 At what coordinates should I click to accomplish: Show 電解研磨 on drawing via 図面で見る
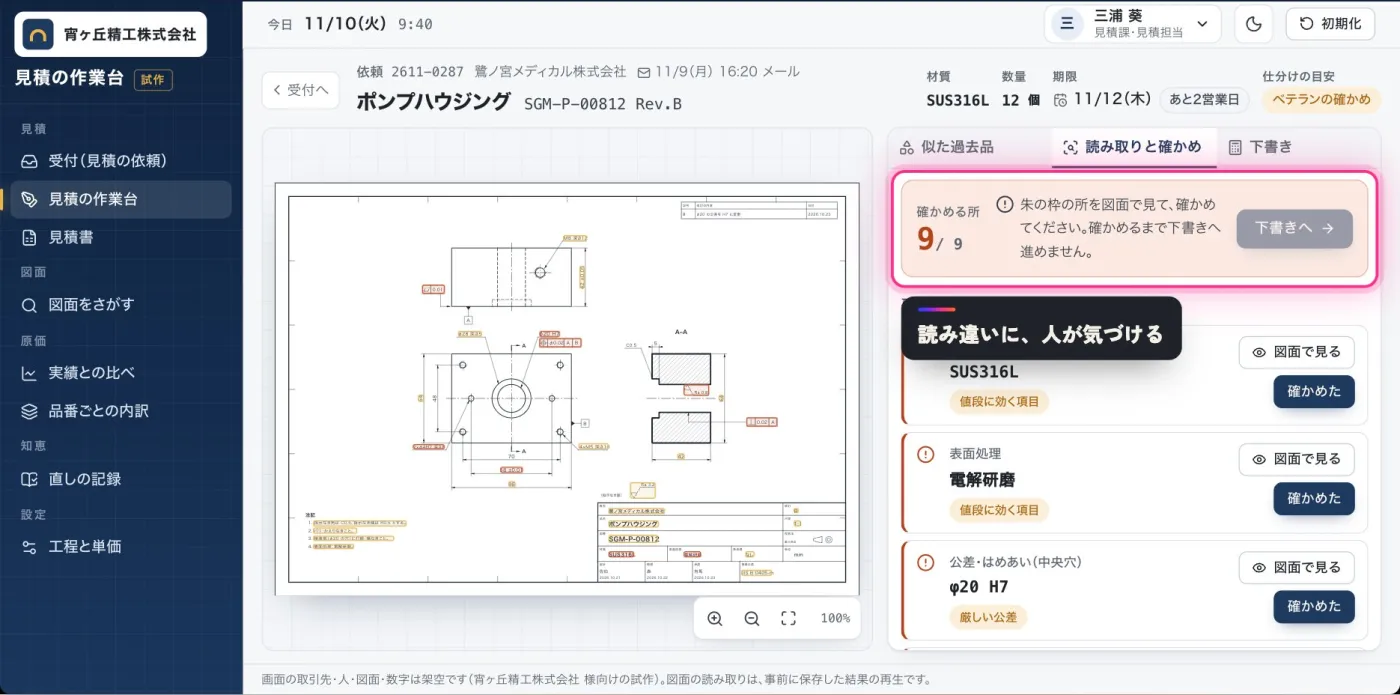(x=1297, y=459)
